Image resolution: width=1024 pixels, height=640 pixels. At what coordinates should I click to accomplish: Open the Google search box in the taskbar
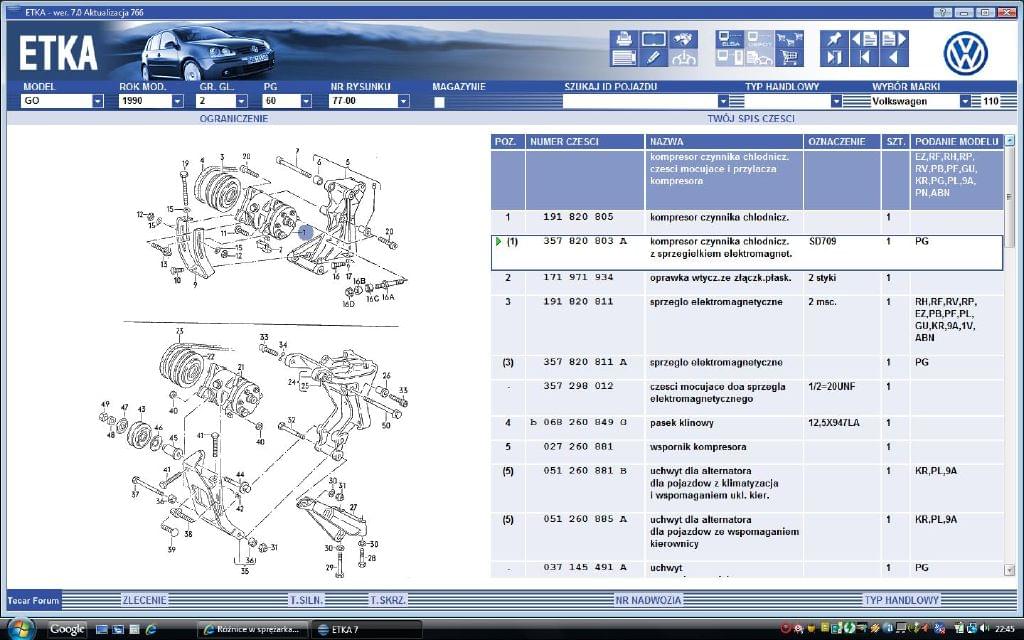tap(67, 629)
